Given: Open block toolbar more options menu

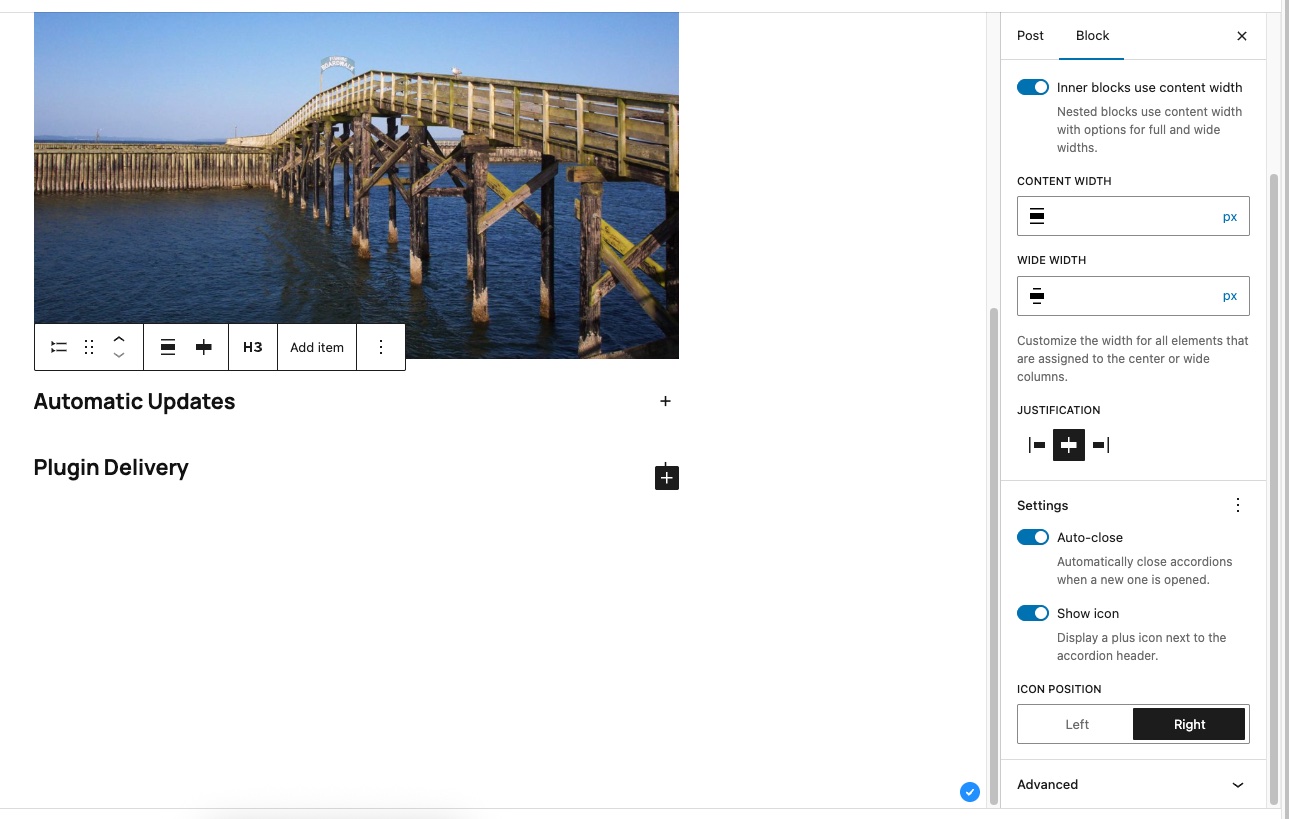Looking at the screenshot, I should coord(381,347).
